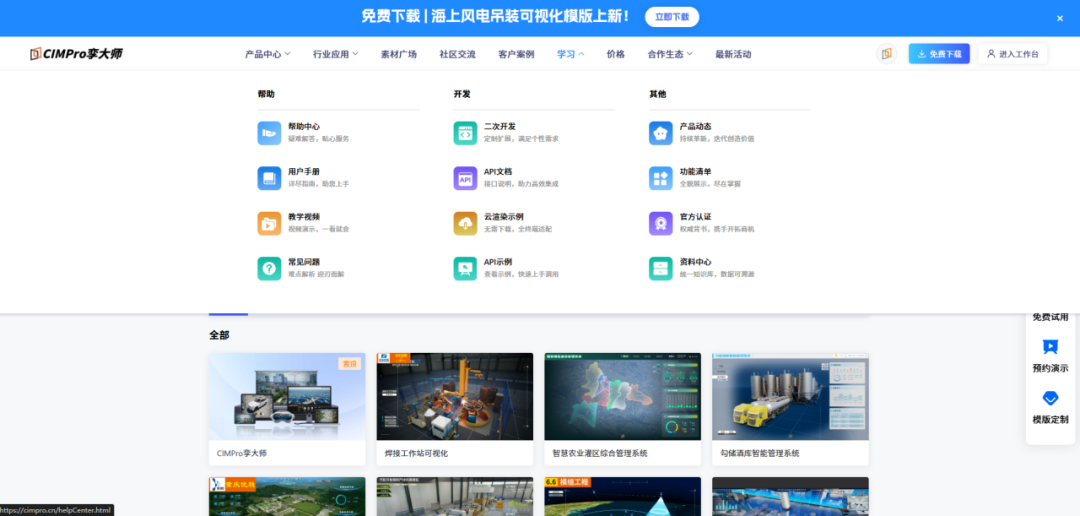This screenshot has height=516, width=1080.
Task: Click the 模版定制 sidebar icon
Action: pos(1050,398)
